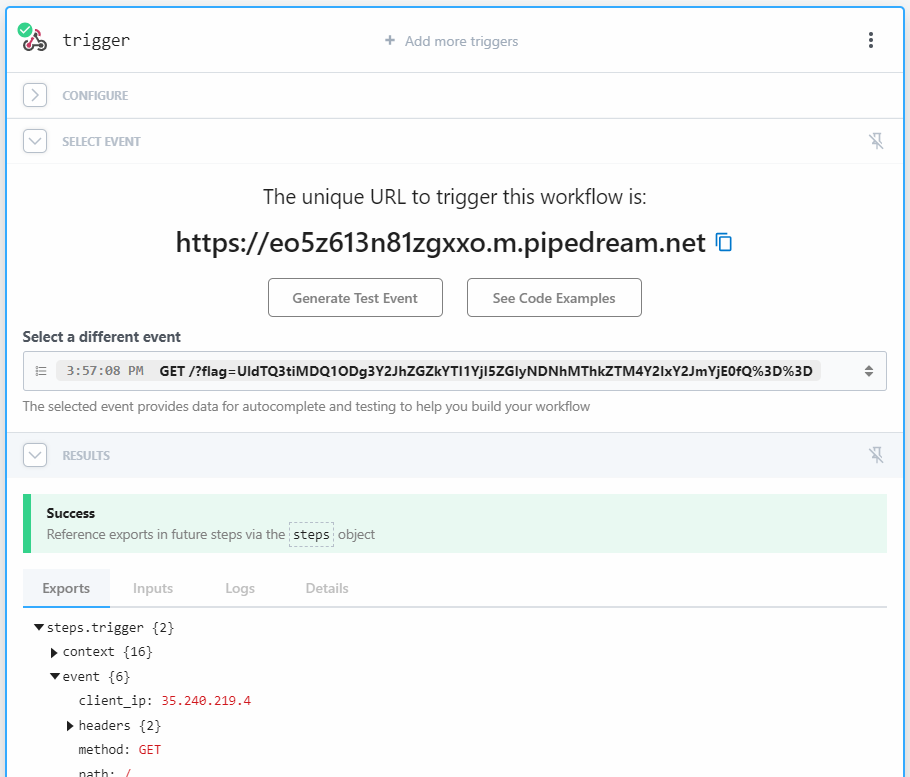Viewport: 910px width, 777px height.
Task: Expand the Configure section
Action: pyautogui.click(x=35, y=95)
